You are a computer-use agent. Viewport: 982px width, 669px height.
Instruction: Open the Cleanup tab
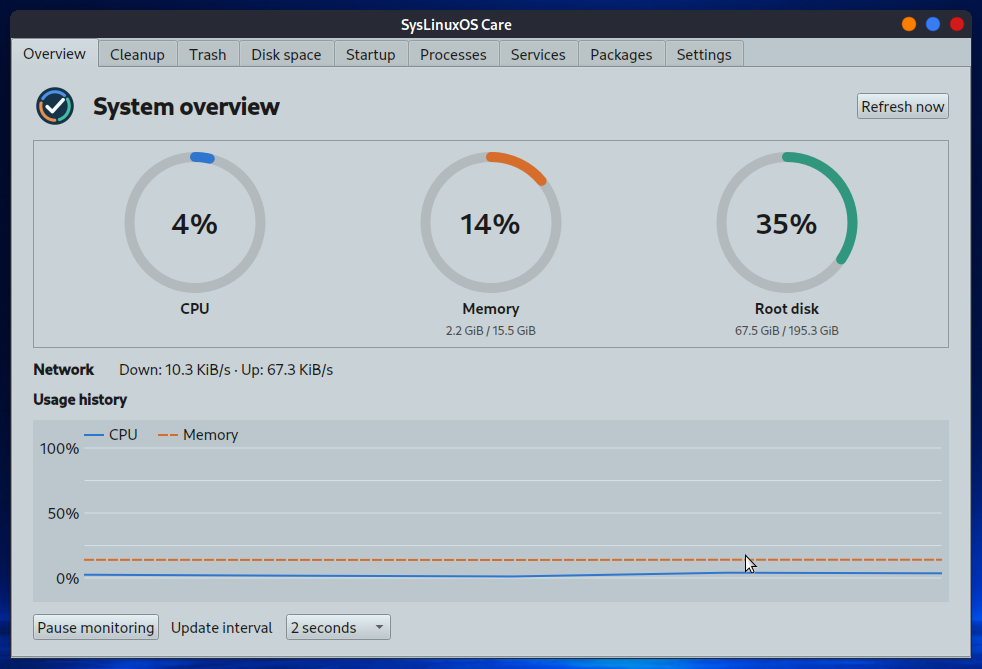click(x=137, y=55)
